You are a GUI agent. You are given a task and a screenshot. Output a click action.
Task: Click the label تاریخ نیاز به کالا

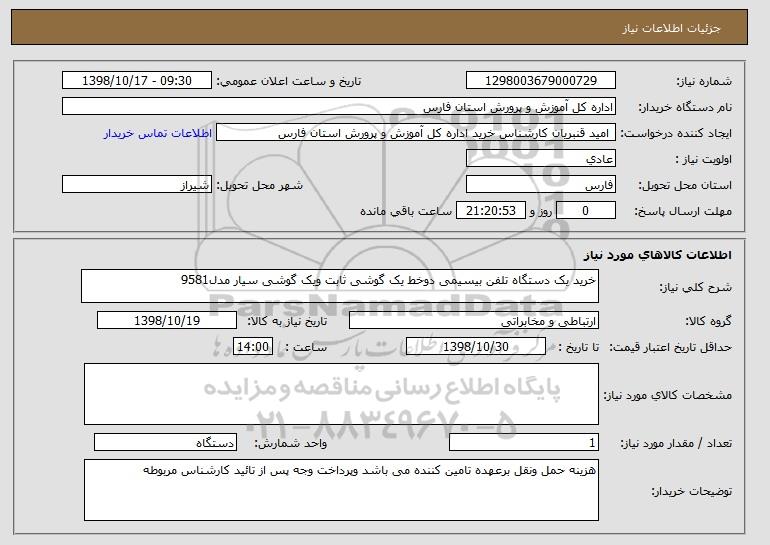click(x=287, y=321)
